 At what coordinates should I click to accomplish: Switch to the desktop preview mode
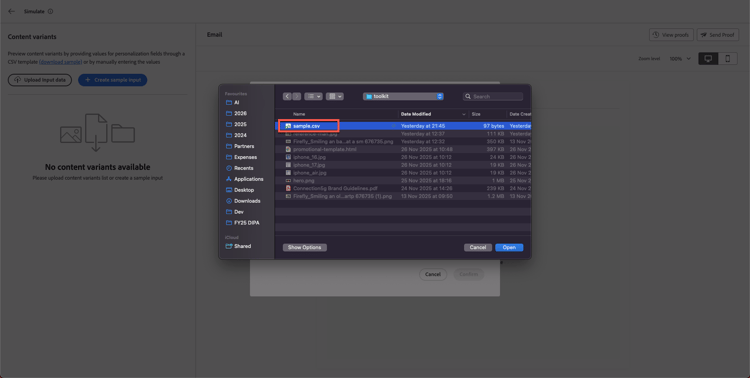pyautogui.click(x=708, y=58)
